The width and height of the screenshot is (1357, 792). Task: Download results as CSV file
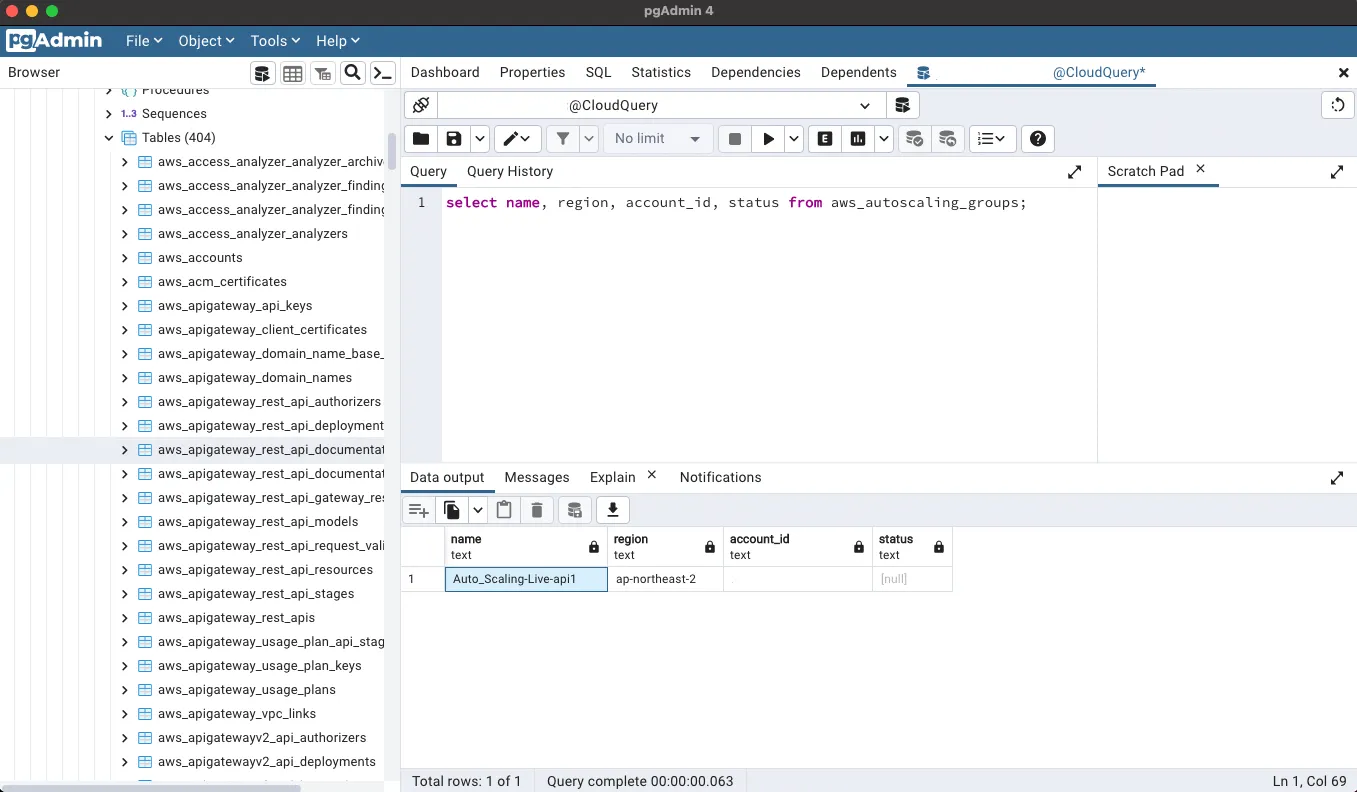pyautogui.click(x=613, y=510)
